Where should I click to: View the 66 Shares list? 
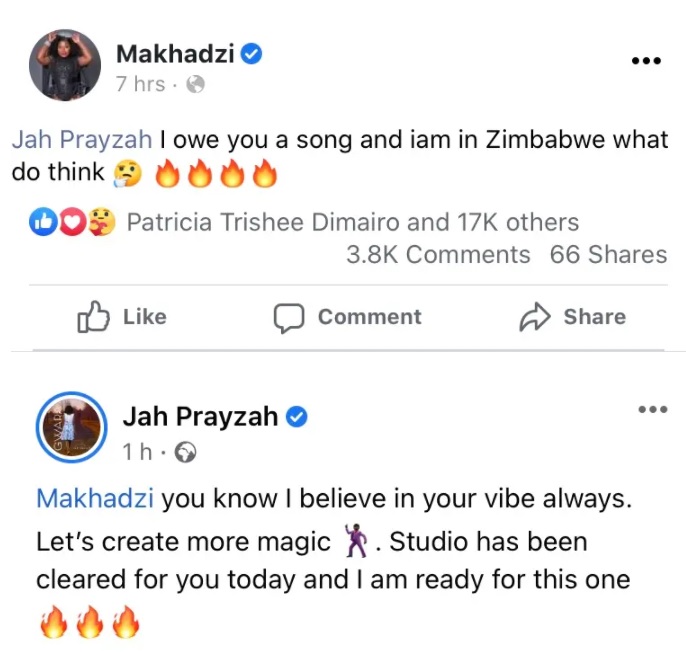(x=609, y=254)
